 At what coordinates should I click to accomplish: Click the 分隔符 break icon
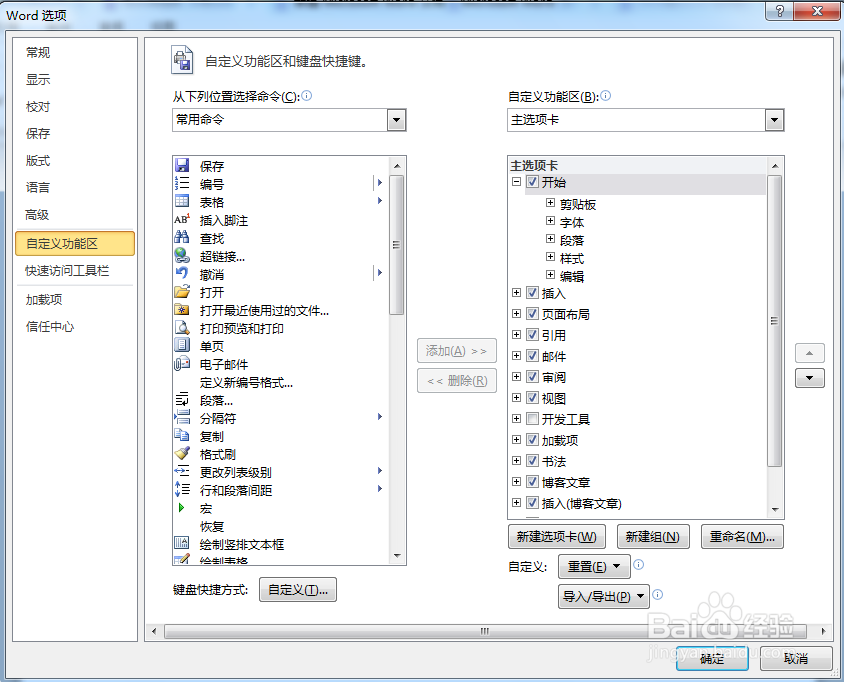tap(182, 417)
